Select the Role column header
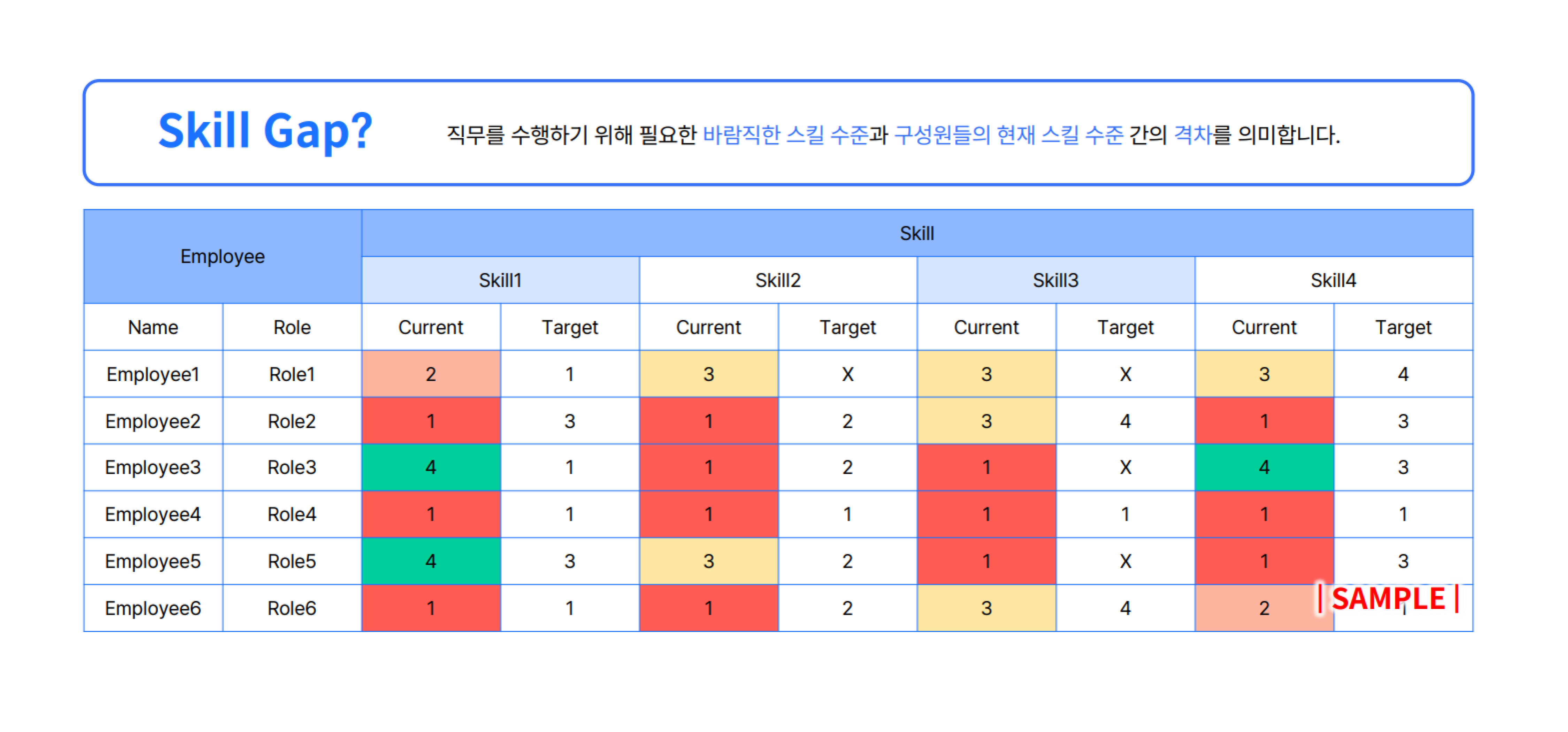 point(291,327)
